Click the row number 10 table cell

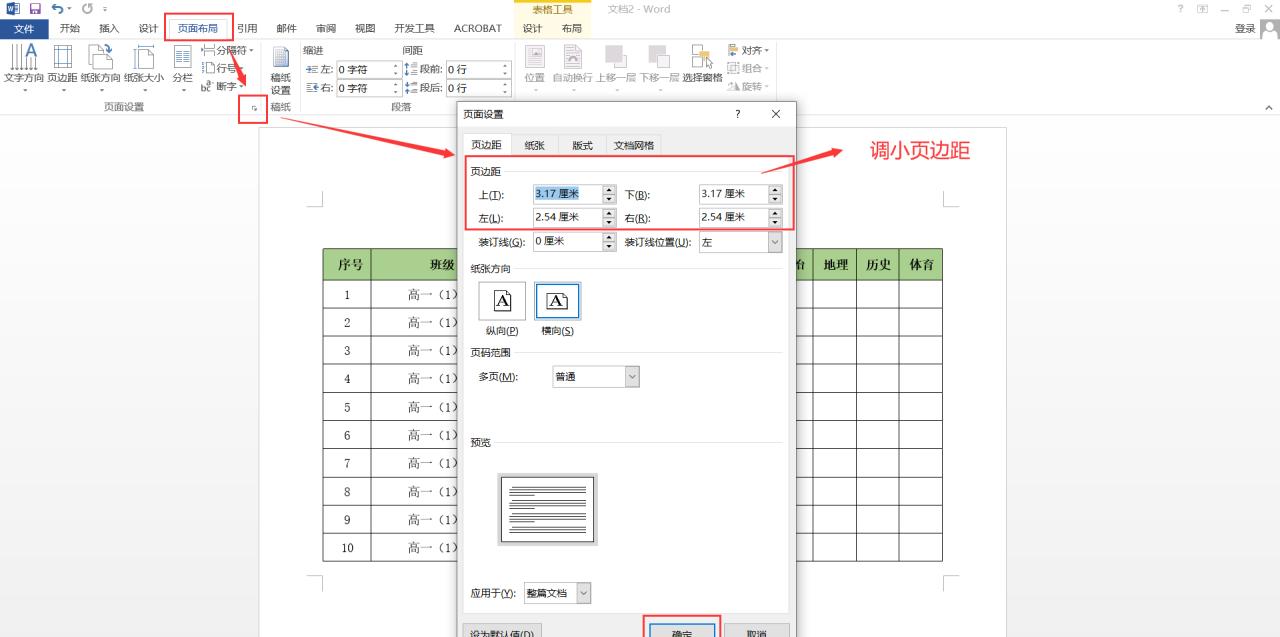347,548
